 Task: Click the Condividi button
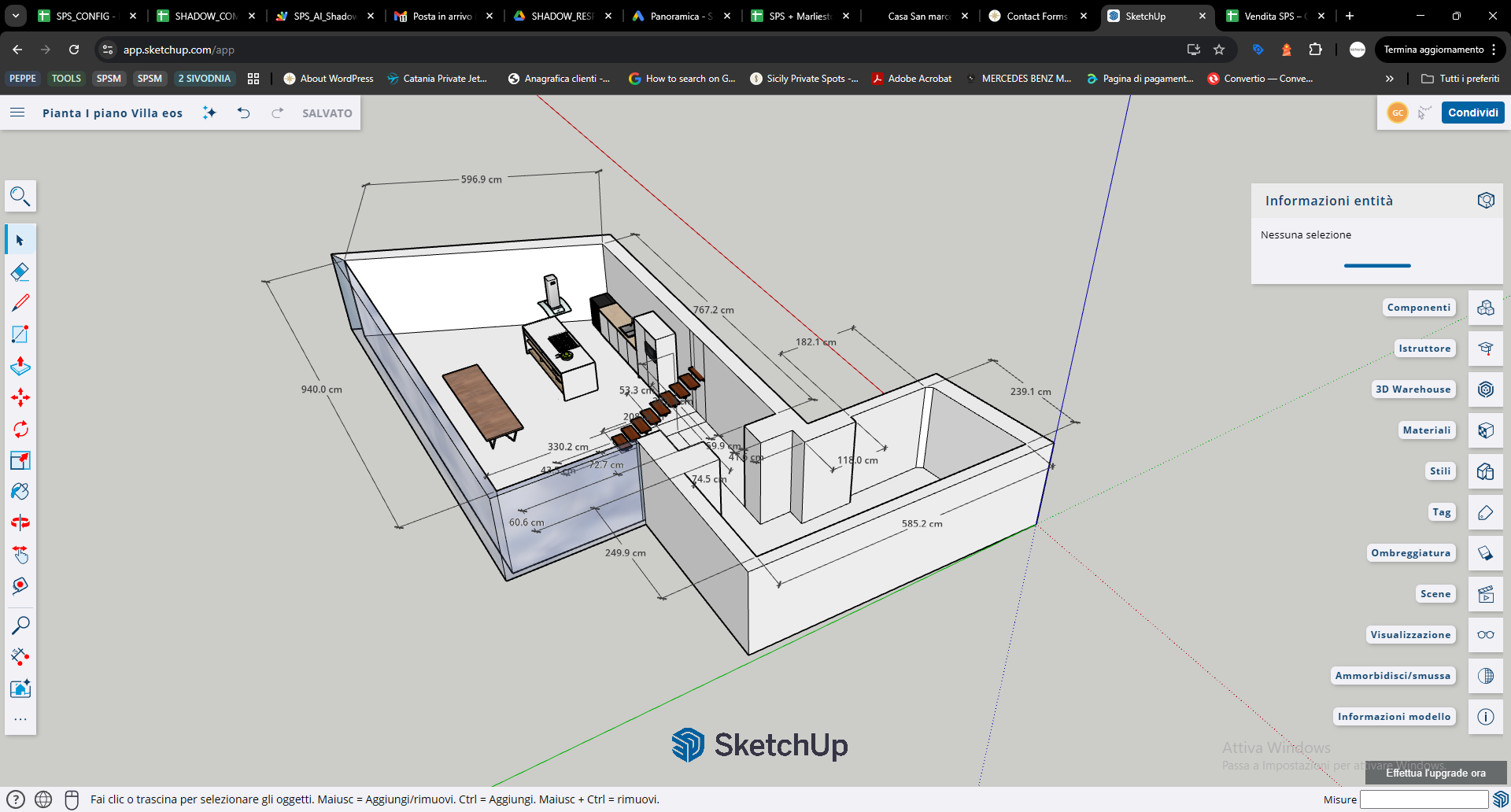1472,113
